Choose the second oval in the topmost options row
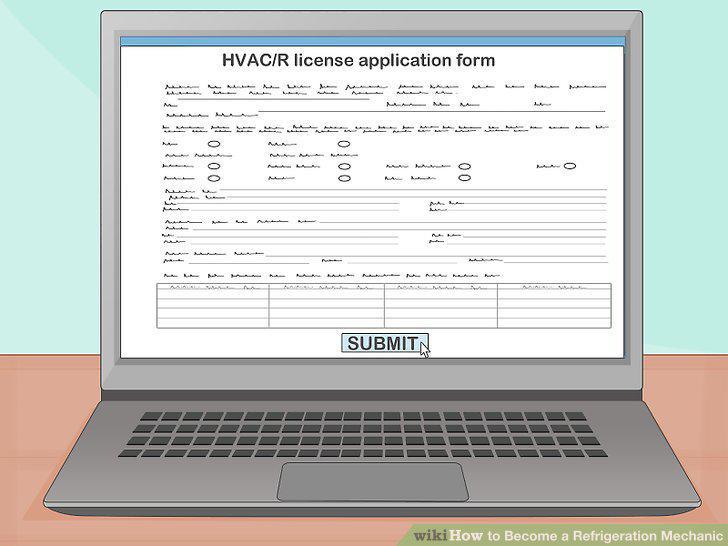728x546 pixels. [344, 144]
